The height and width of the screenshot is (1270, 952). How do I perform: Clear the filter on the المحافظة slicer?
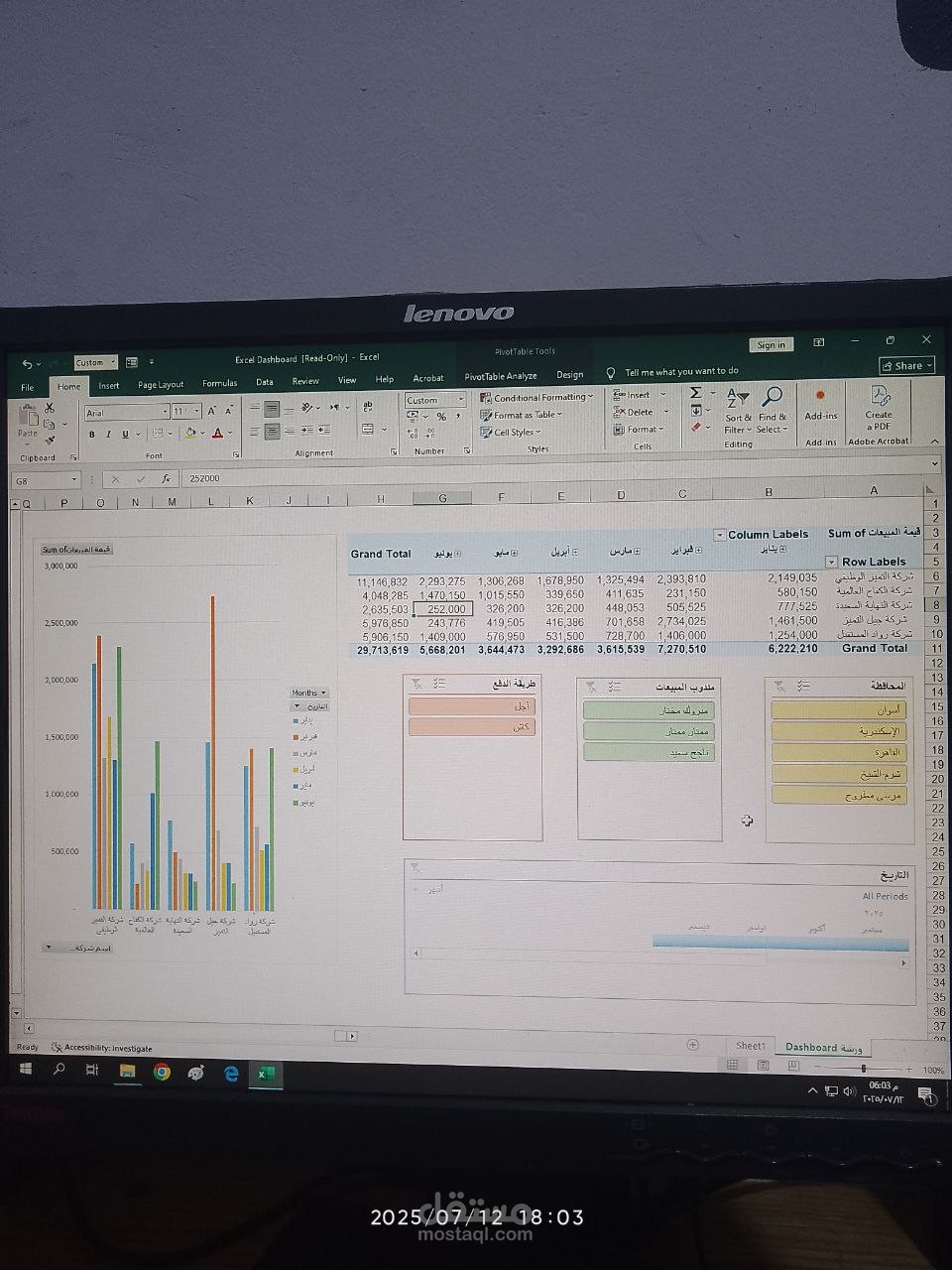778,684
